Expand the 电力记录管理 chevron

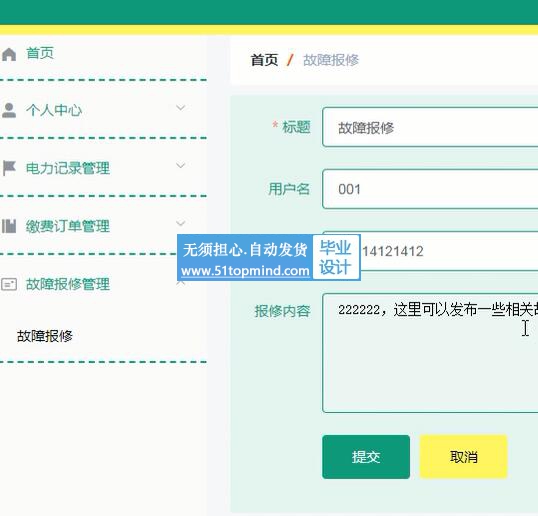tap(180, 166)
